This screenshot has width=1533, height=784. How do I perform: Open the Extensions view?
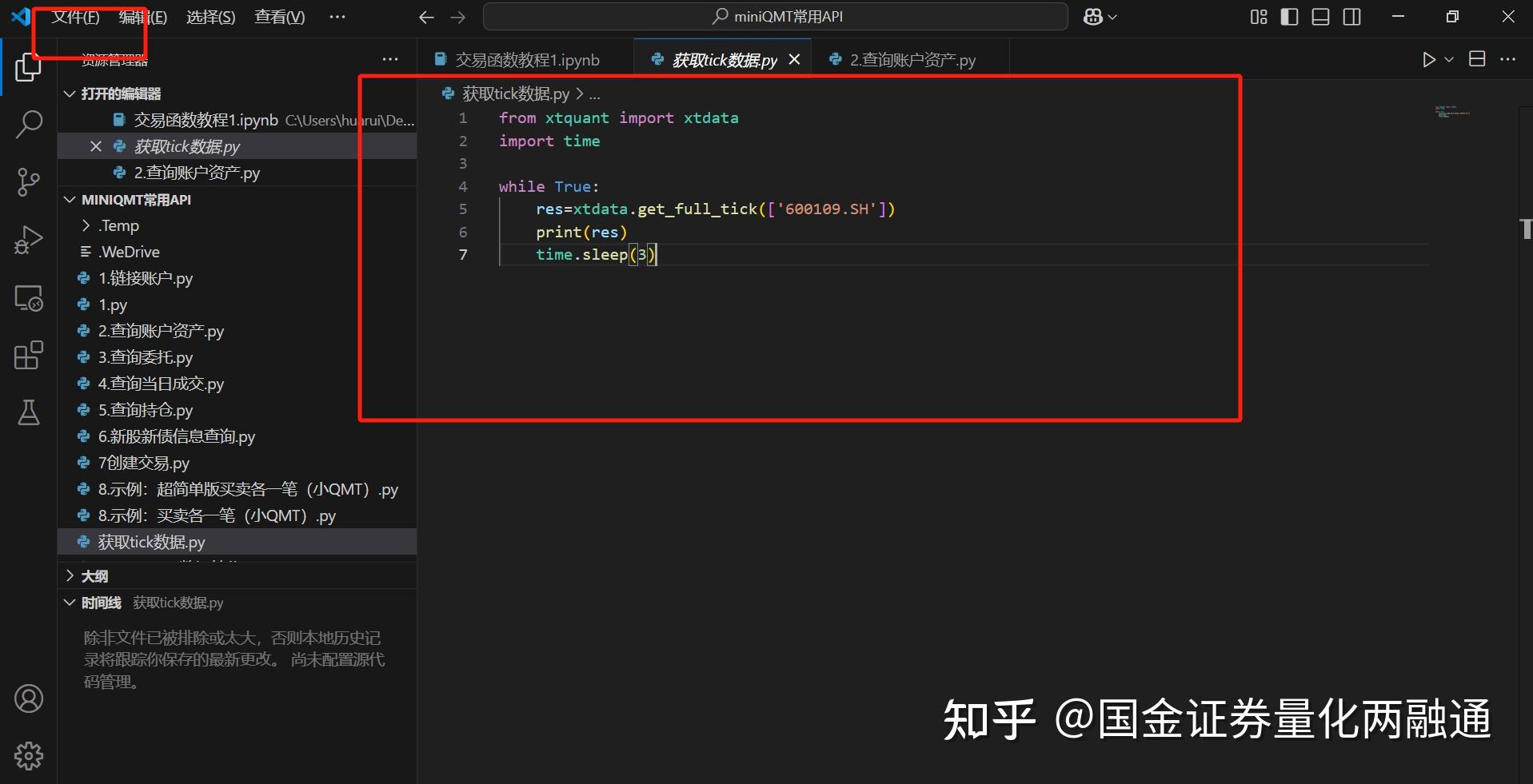tap(29, 355)
